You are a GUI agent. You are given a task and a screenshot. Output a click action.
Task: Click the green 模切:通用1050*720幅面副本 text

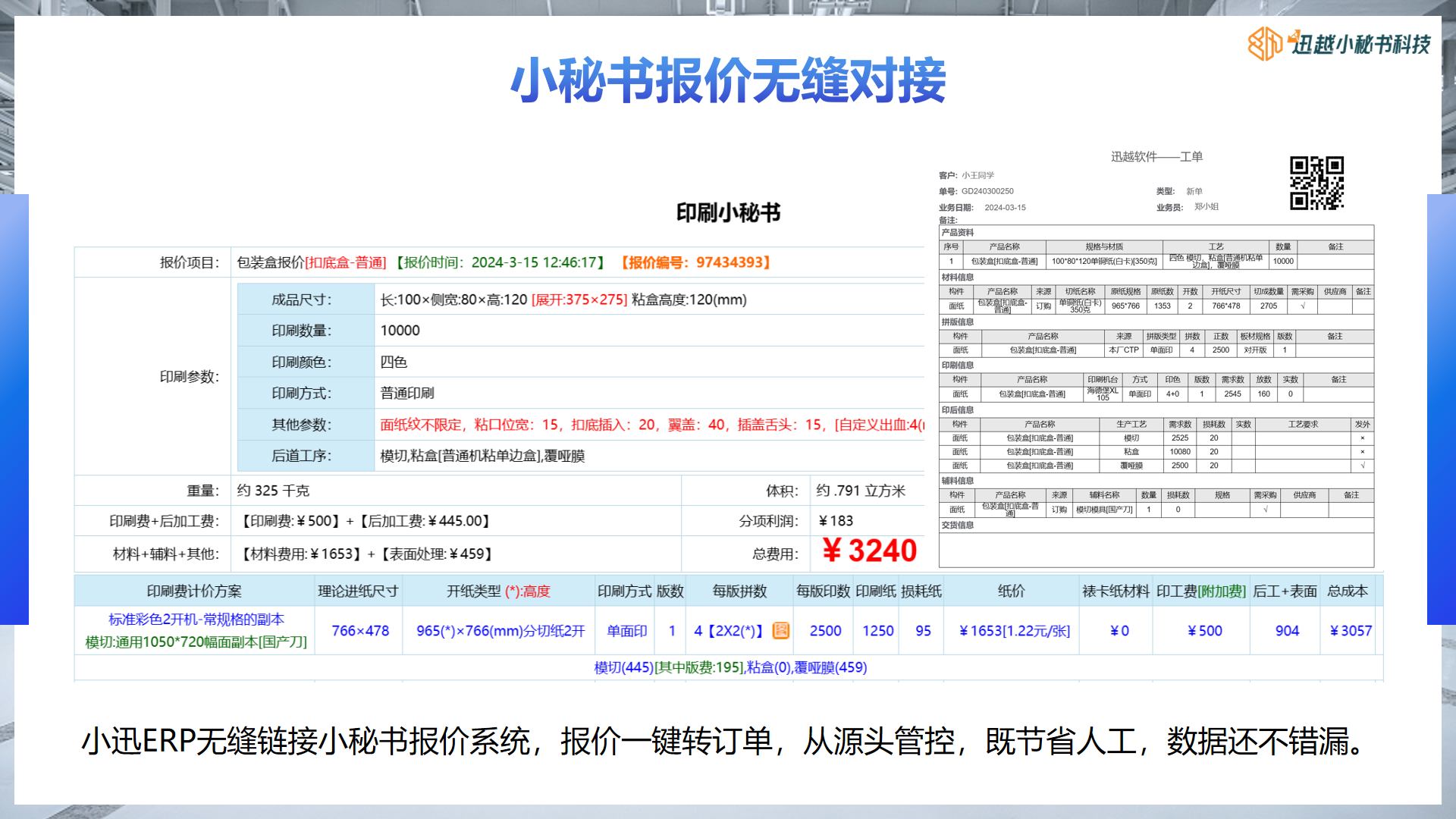point(196,642)
